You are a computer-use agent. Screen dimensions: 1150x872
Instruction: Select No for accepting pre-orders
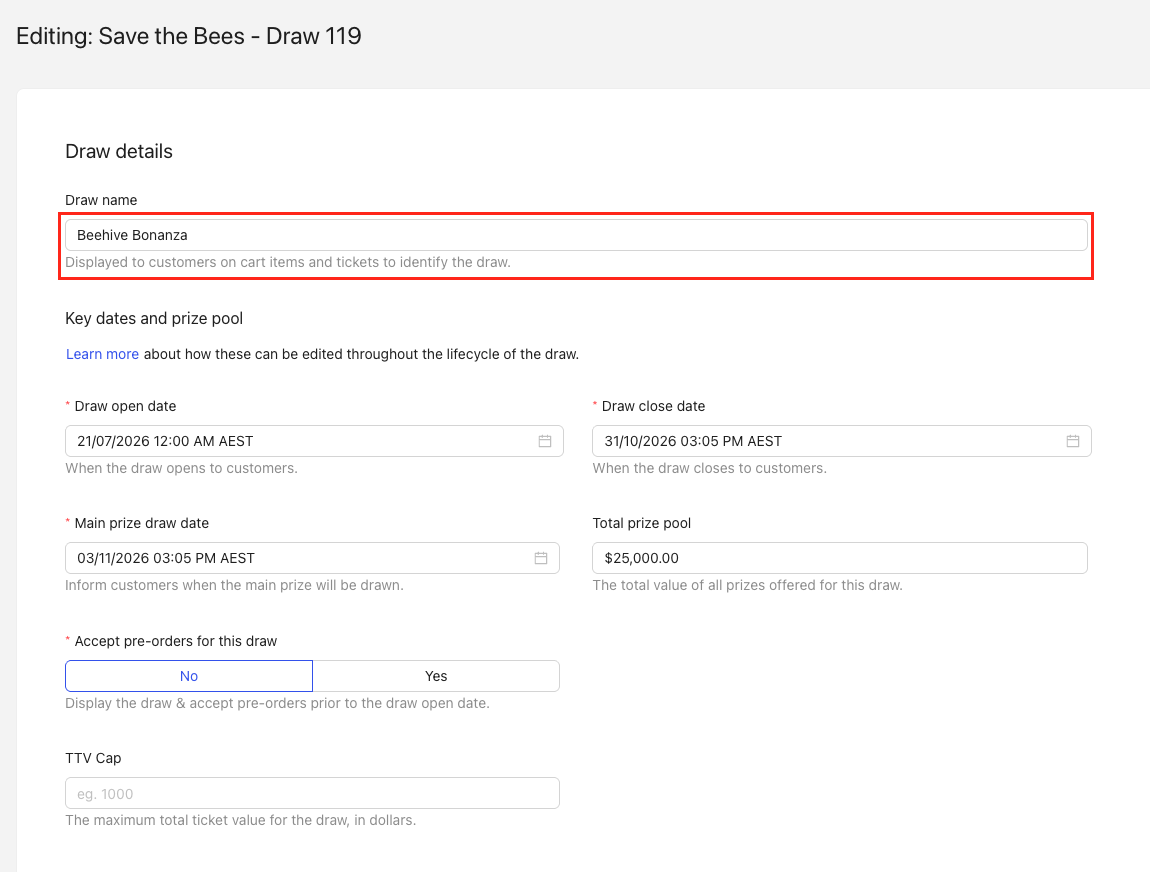click(188, 676)
